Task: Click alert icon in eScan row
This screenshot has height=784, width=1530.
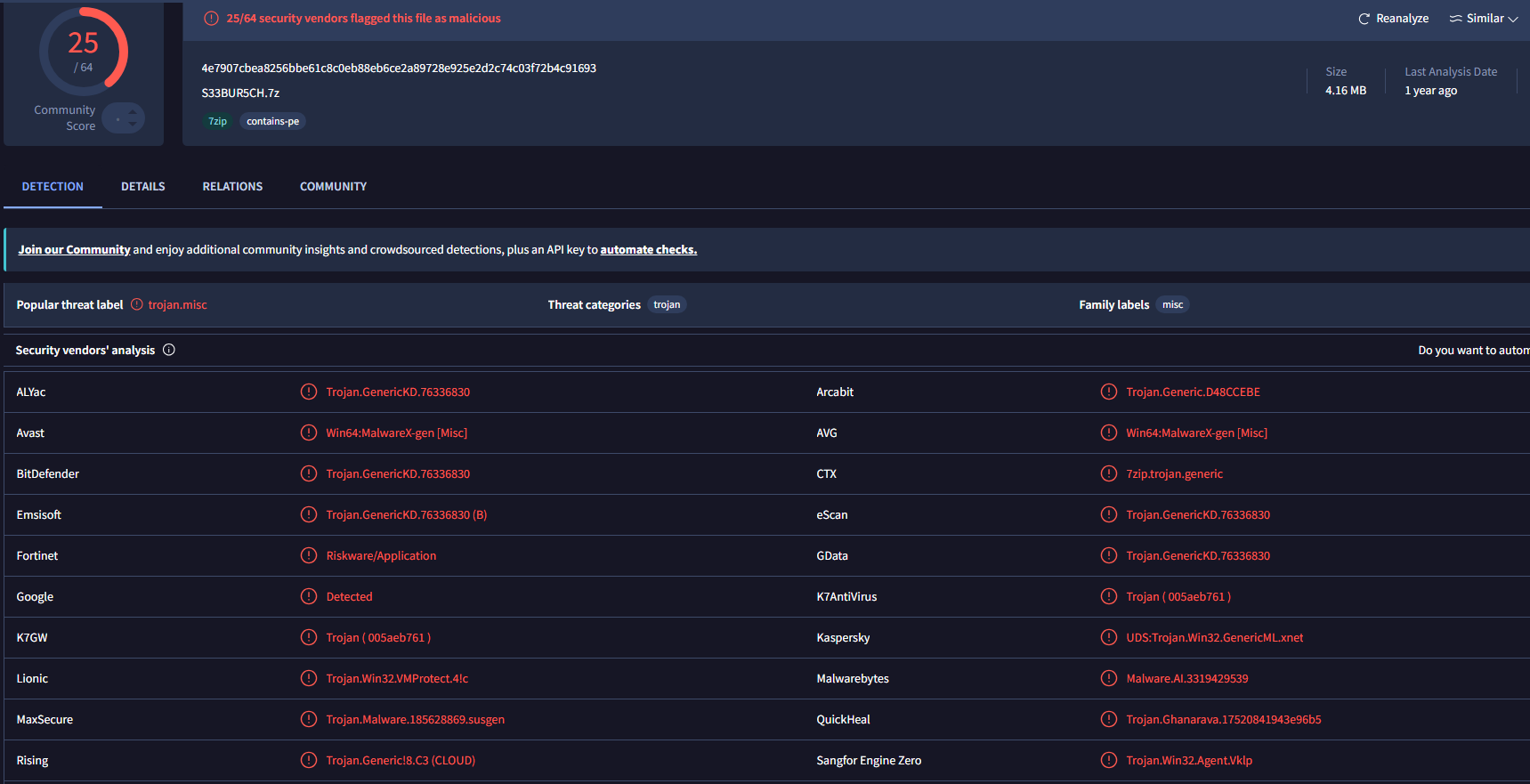Action: (x=1109, y=514)
